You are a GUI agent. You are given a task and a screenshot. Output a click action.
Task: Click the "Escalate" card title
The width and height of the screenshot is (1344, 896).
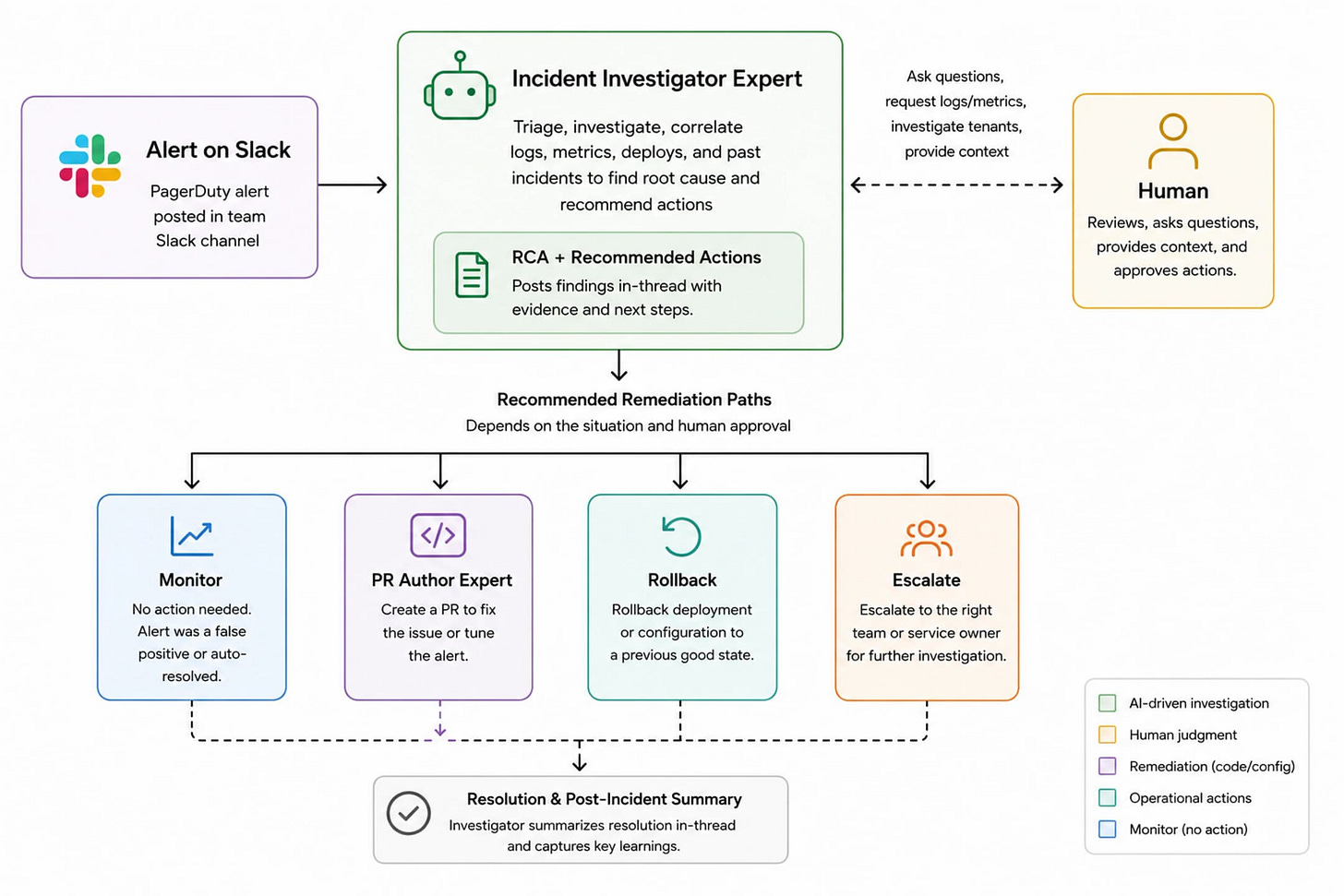[926, 580]
